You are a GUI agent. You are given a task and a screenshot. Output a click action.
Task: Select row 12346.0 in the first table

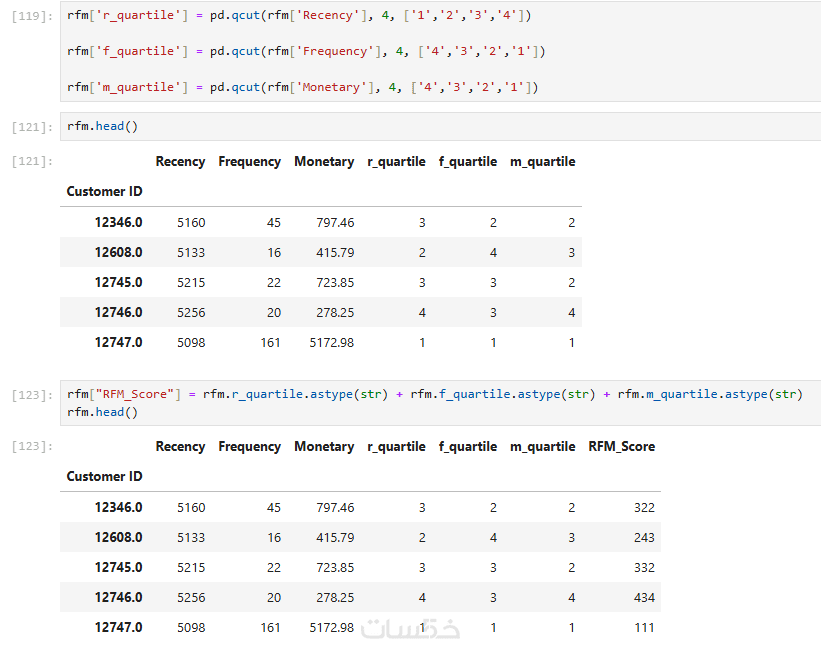(118, 222)
